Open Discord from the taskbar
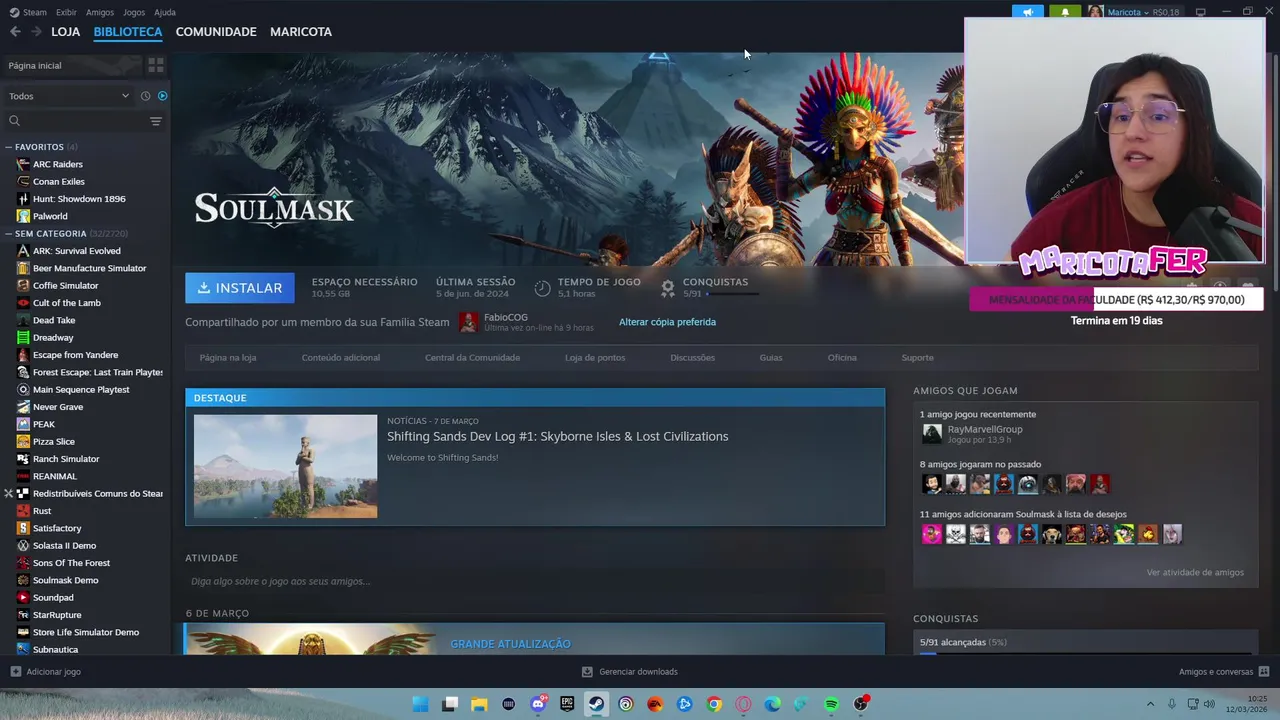The width and height of the screenshot is (1280, 720). click(538, 705)
